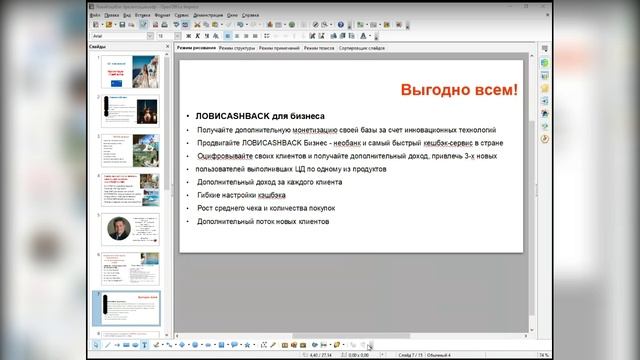Open the Файл menu

tap(95, 15)
